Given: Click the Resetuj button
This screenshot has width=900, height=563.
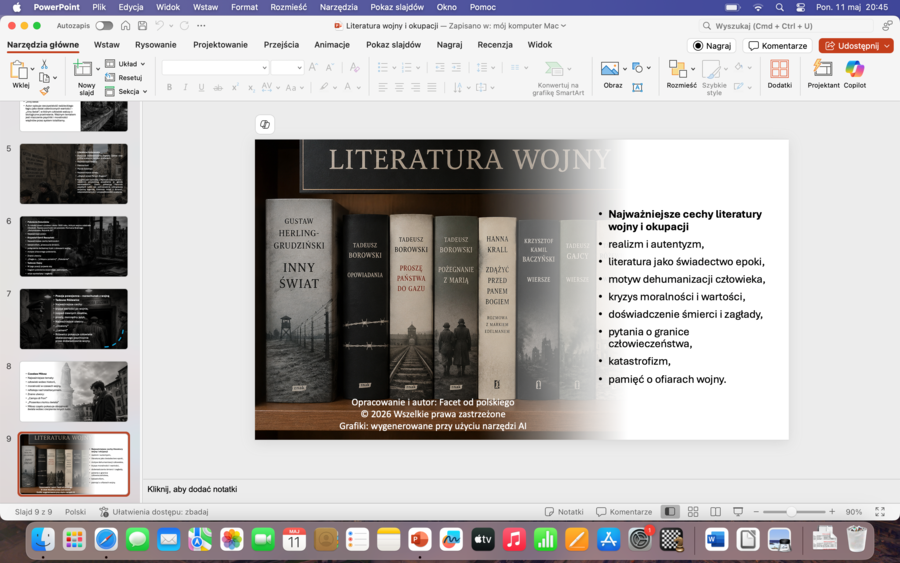Looking at the screenshot, I should [x=125, y=77].
